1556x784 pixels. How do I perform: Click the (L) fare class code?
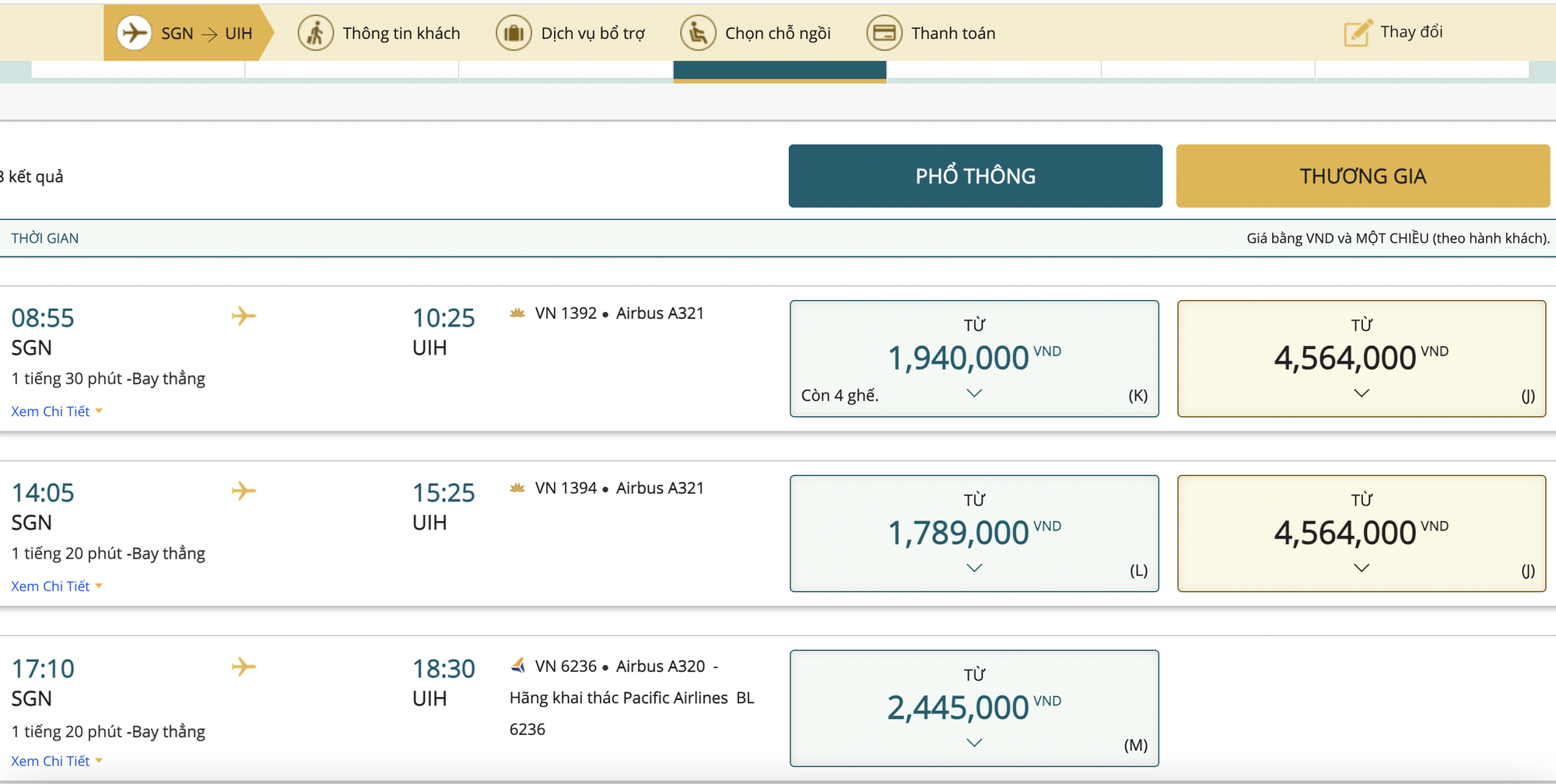pyautogui.click(x=1138, y=570)
